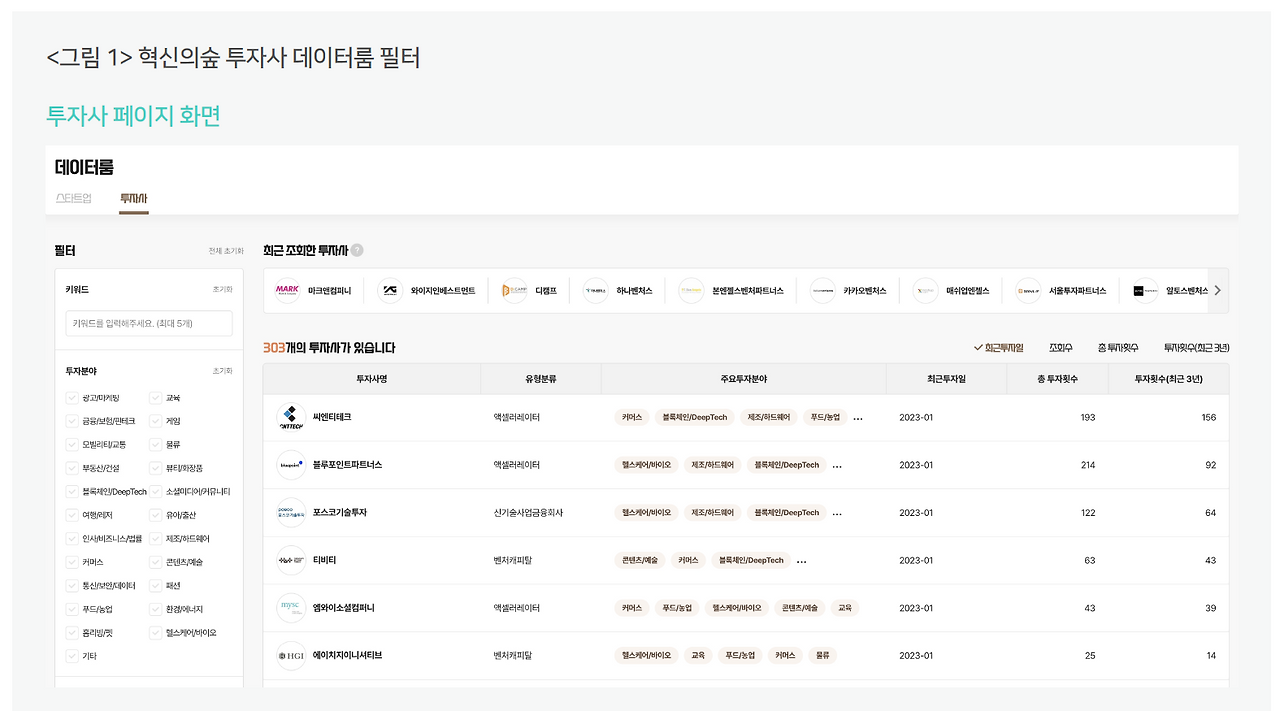Click 전체 초기화 to reset filters
Screen dimensions: 1280x711
point(225,251)
